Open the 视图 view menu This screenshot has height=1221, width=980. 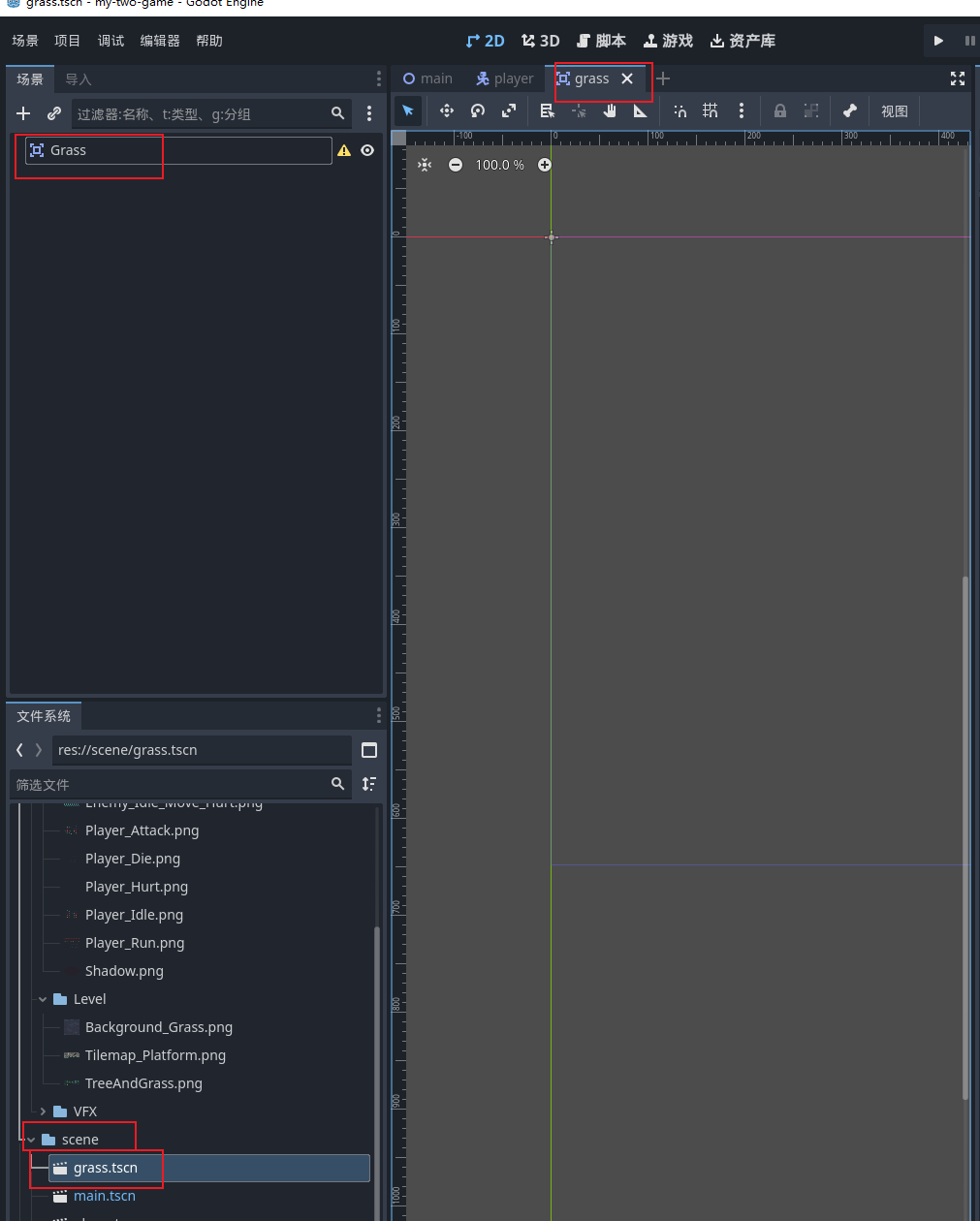895,111
